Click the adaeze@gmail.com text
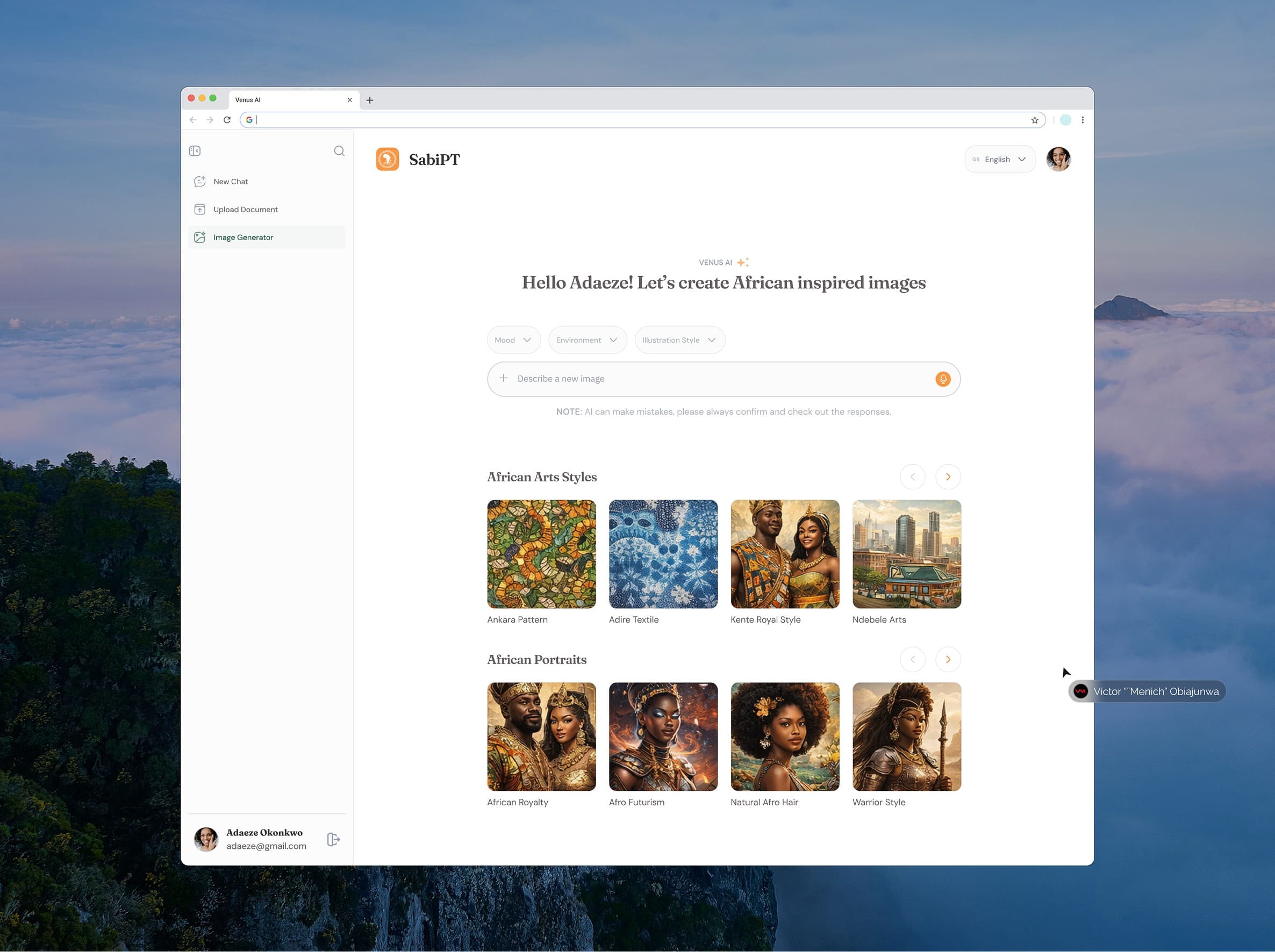This screenshot has height=952, width=1275. point(266,846)
